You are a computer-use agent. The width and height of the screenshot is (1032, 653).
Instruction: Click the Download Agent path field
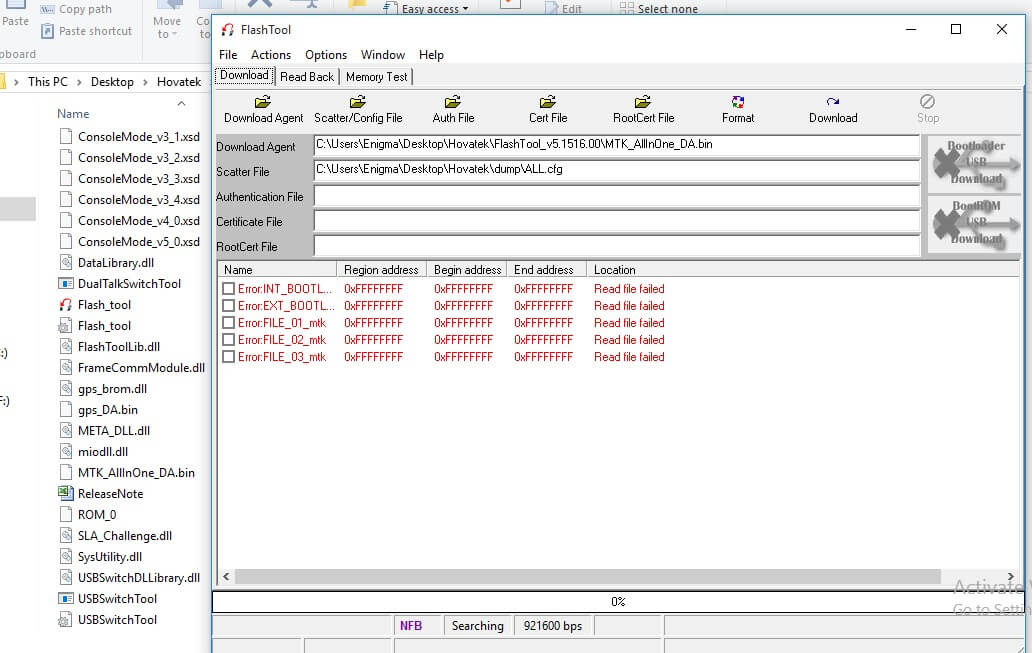616,145
